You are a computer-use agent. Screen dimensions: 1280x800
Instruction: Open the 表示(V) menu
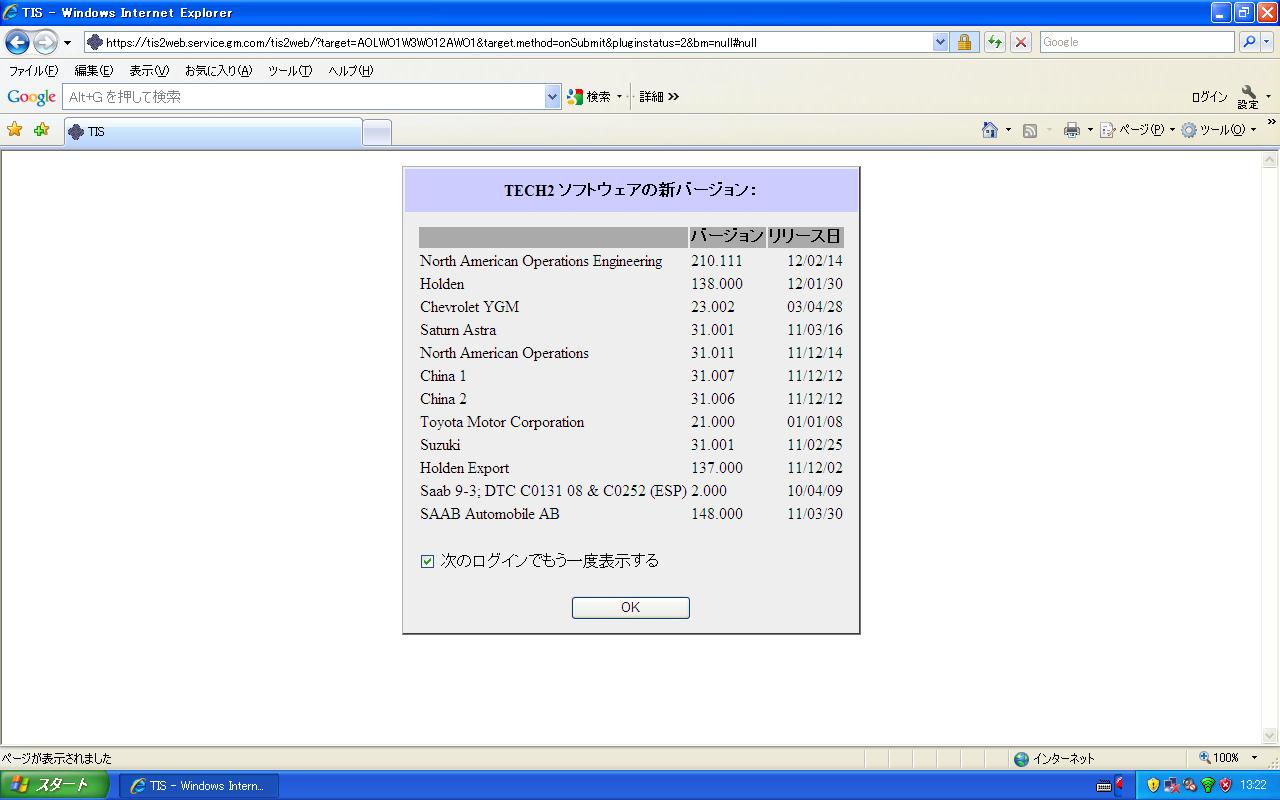[149, 71]
